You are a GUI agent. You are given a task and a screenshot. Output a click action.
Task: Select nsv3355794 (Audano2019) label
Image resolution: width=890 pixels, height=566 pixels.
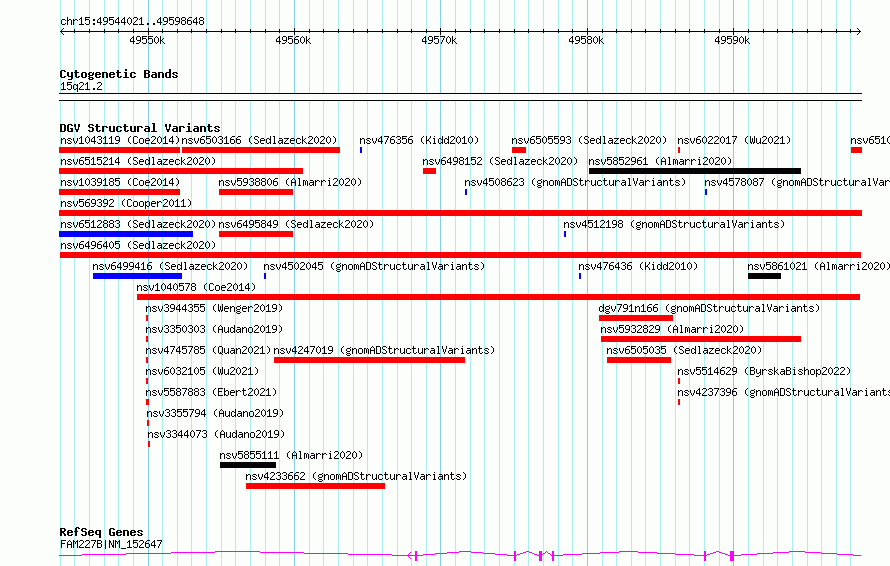pos(215,413)
